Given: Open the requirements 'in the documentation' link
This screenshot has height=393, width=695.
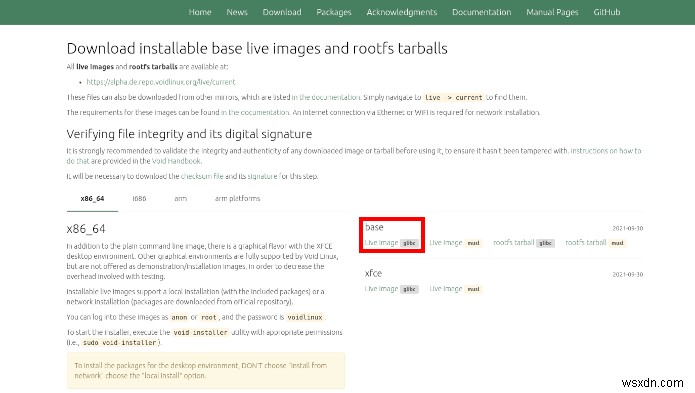Looking at the screenshot, I should [255, 113].
